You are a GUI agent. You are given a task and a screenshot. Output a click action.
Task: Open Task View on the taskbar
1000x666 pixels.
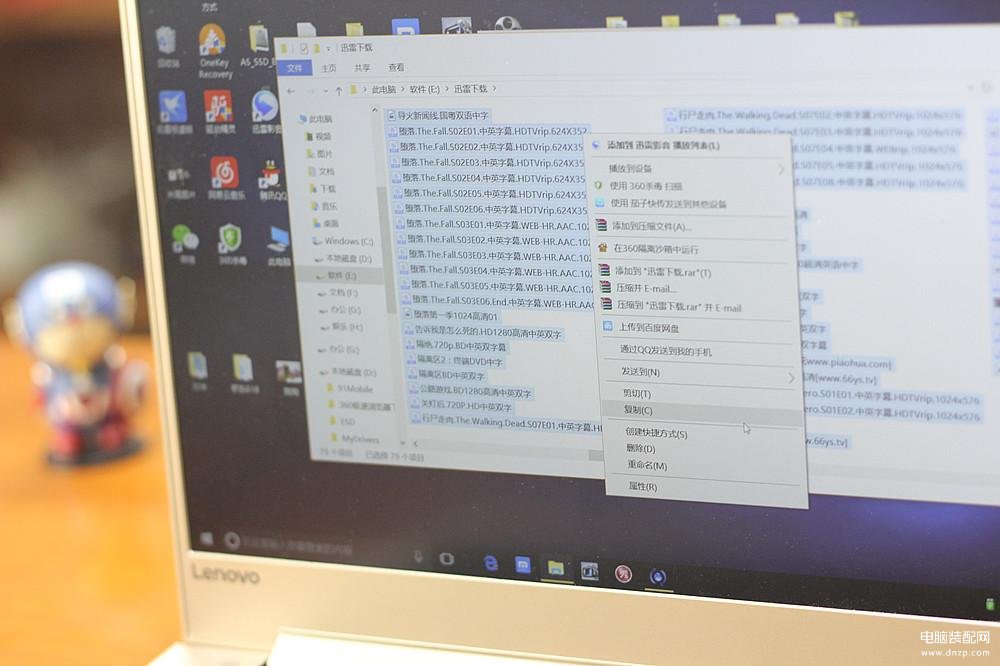point(446,559)
